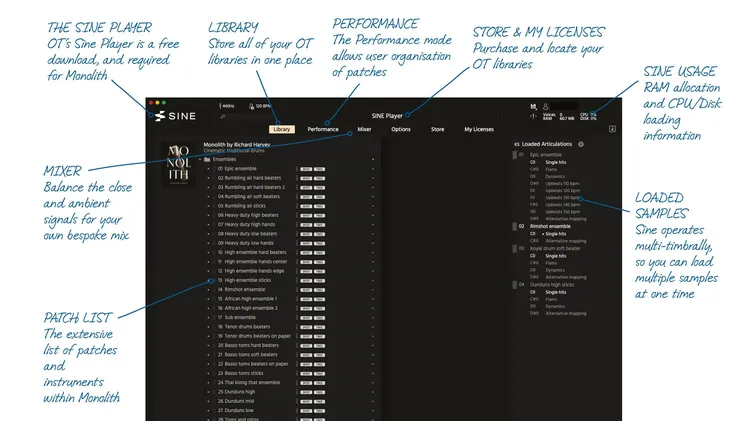The width and height of the screenshot is (750, 421).
Task: Click the Monolith library cover thumbnail
Action: point(178,164)
